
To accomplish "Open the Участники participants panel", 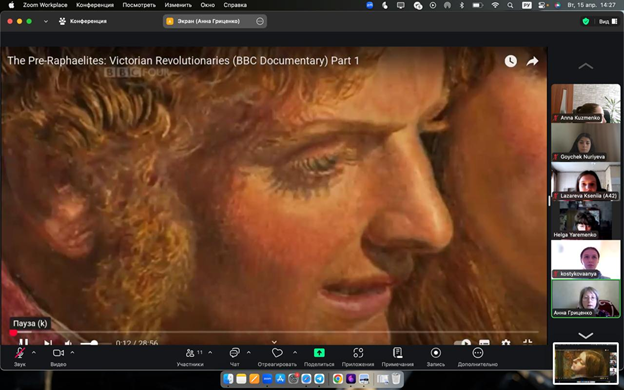I will 190,353.
